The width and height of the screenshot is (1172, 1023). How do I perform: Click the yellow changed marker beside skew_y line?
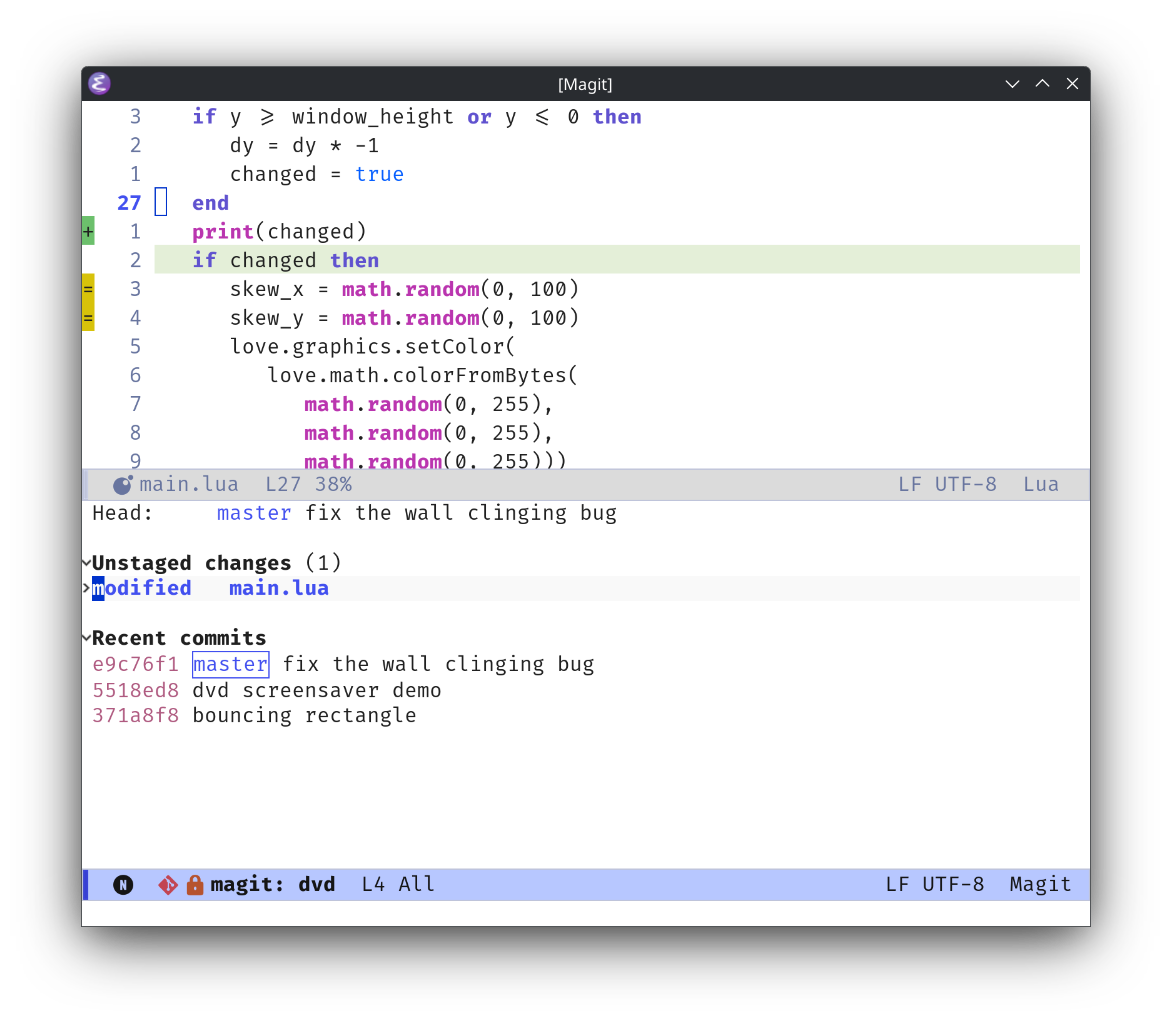pyautogui.click(x=88, y=318)
